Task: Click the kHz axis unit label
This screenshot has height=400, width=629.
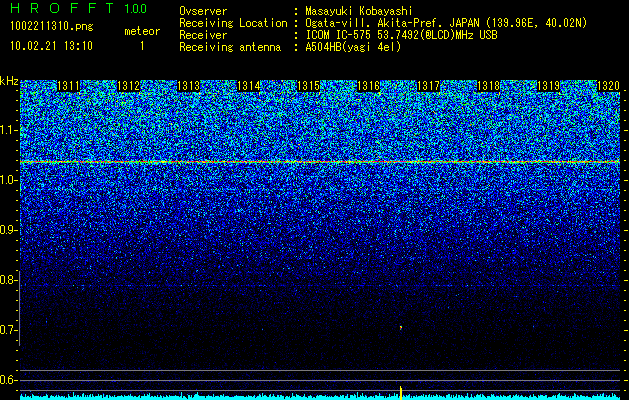Action: point(9,81)
